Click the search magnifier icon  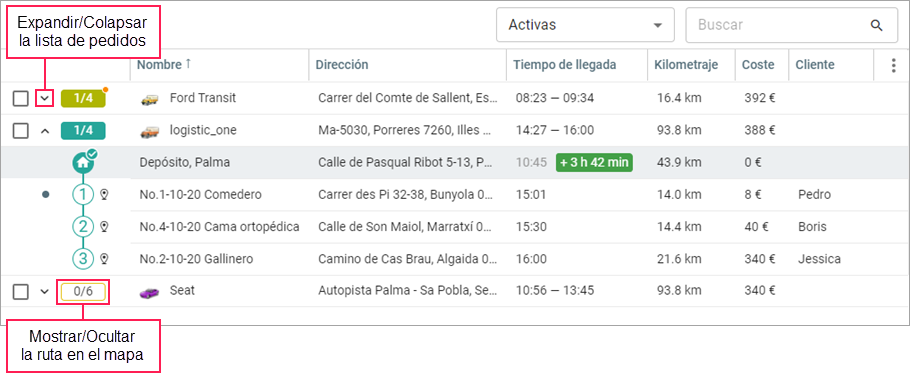pos(876,25)
